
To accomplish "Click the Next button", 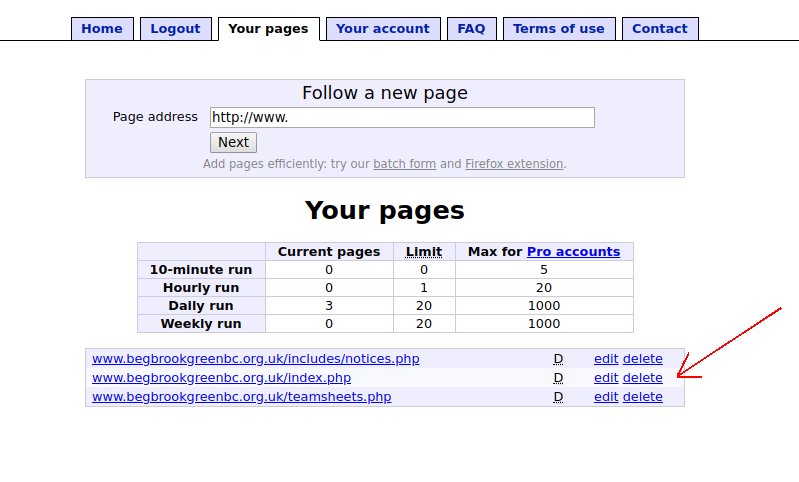I will (233, 142).
